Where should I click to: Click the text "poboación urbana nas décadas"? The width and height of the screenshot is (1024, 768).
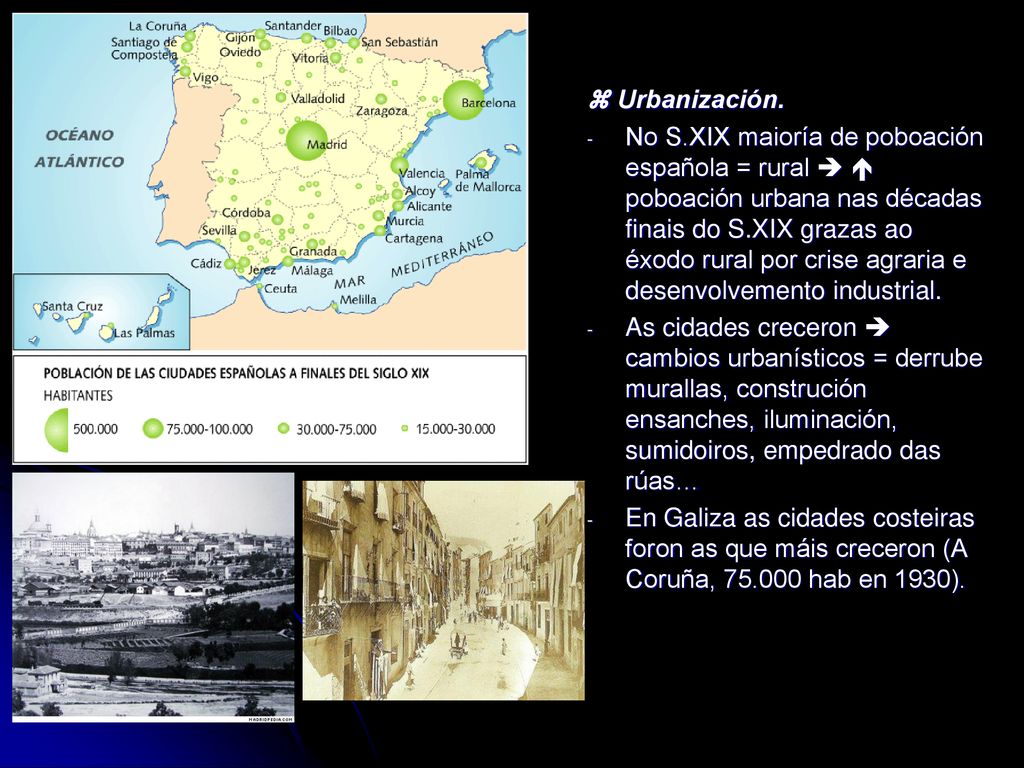[803, 199]
